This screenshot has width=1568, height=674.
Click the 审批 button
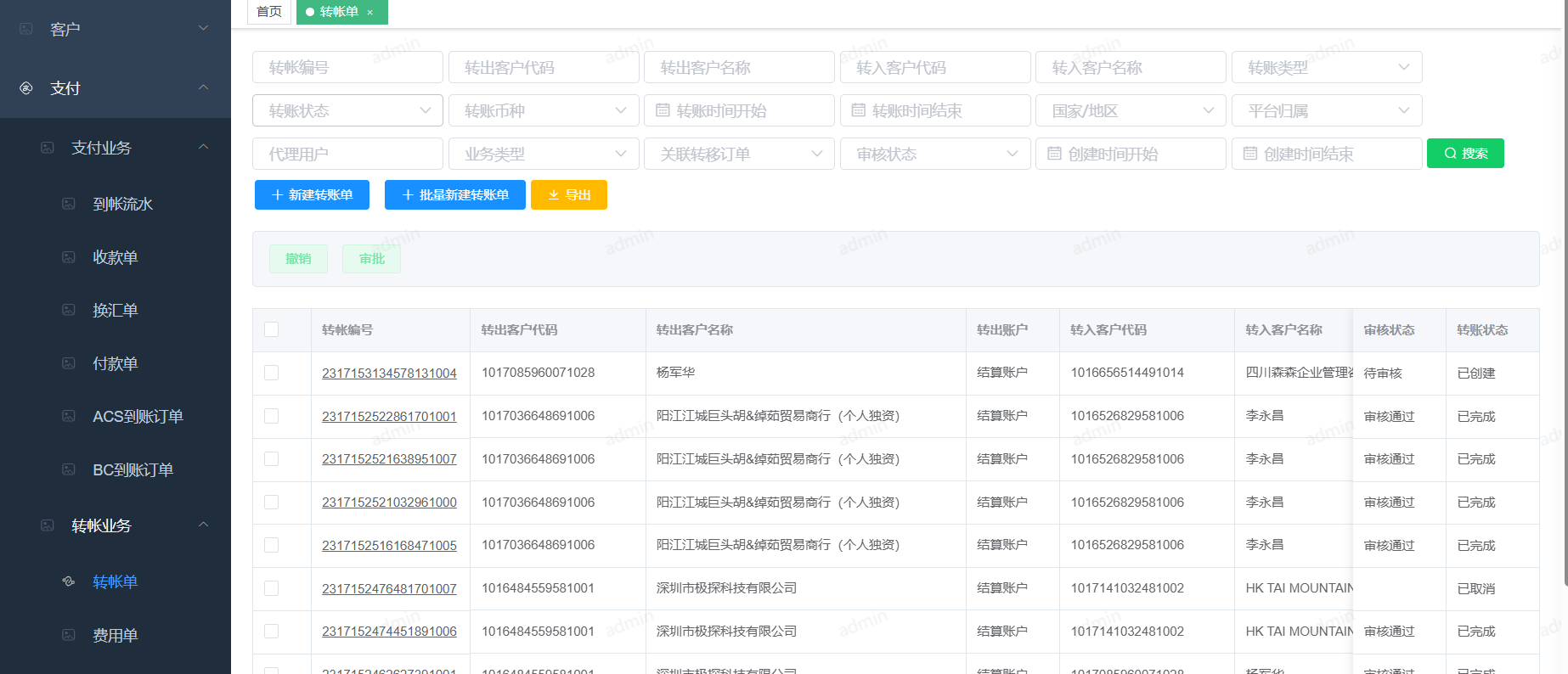[371, 259]
